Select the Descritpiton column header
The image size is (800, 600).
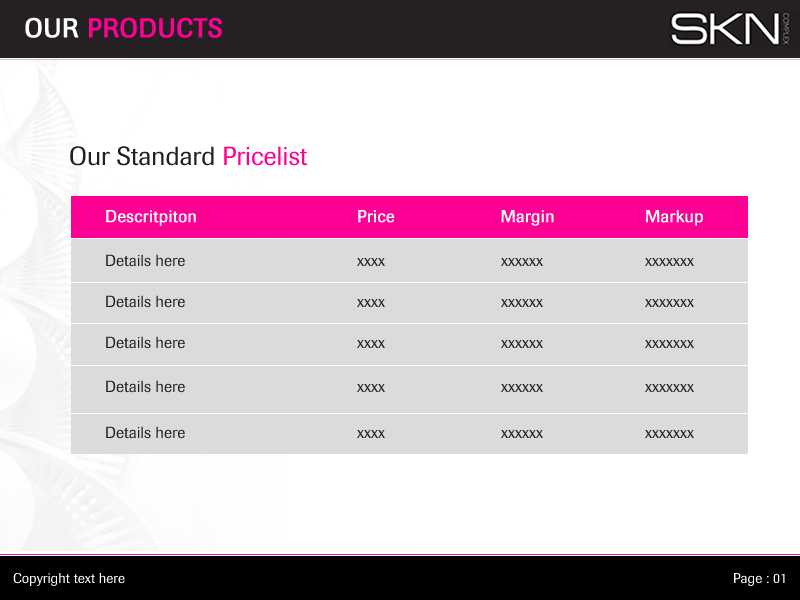[x=151, y=217]
